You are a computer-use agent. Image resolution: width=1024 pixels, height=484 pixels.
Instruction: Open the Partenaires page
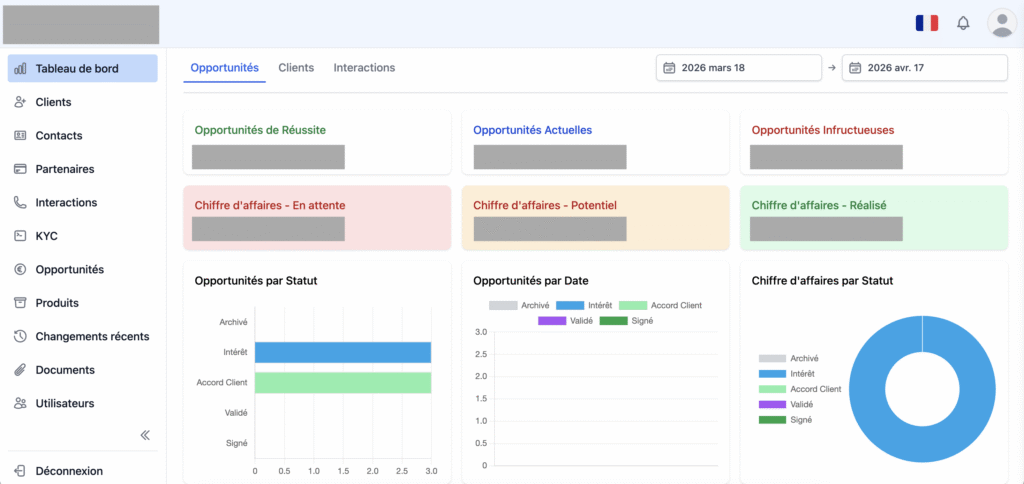click(x=83, y=169)
